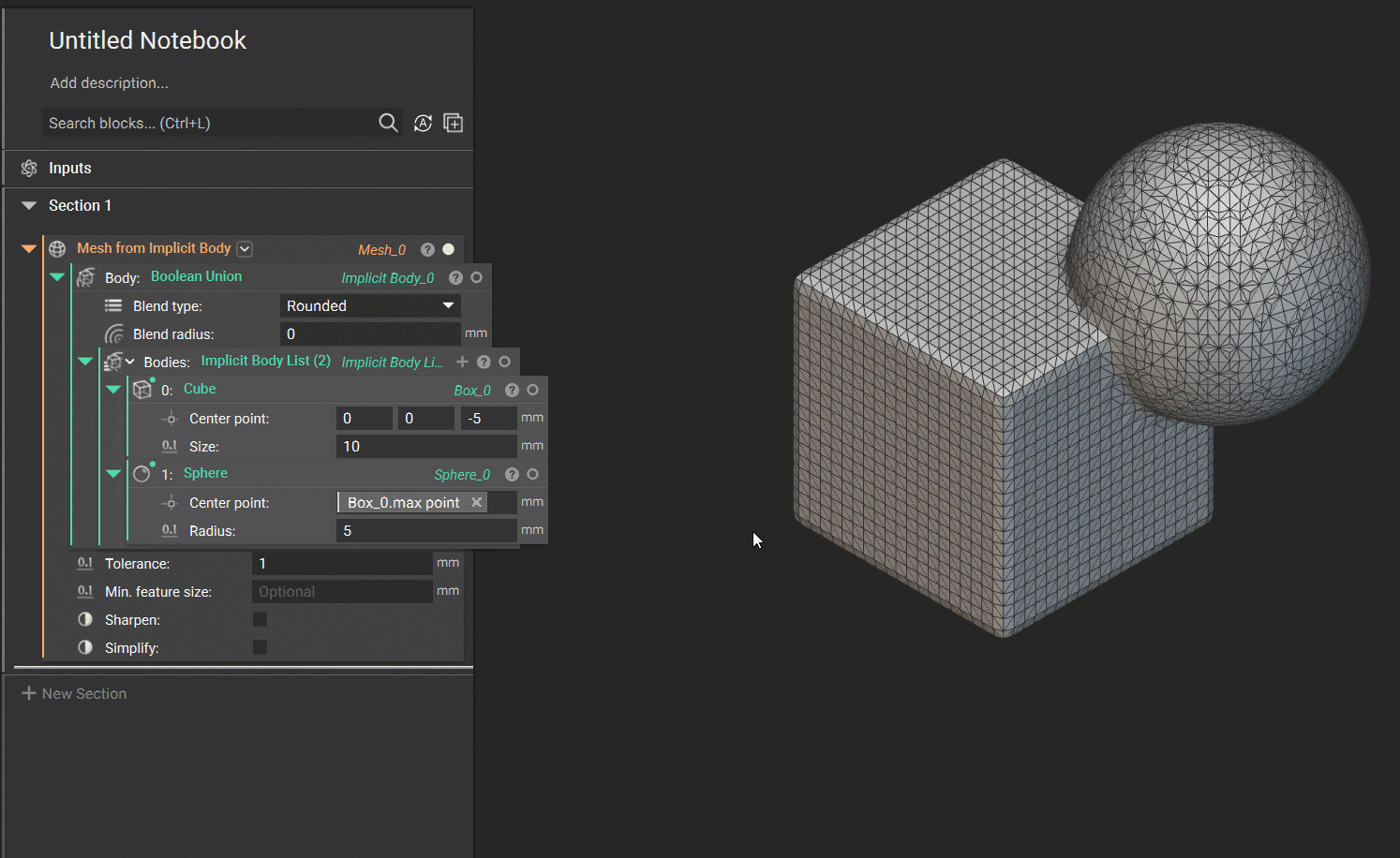
Task: Add item with plus in Bodies row
Action: pos(462,362)
